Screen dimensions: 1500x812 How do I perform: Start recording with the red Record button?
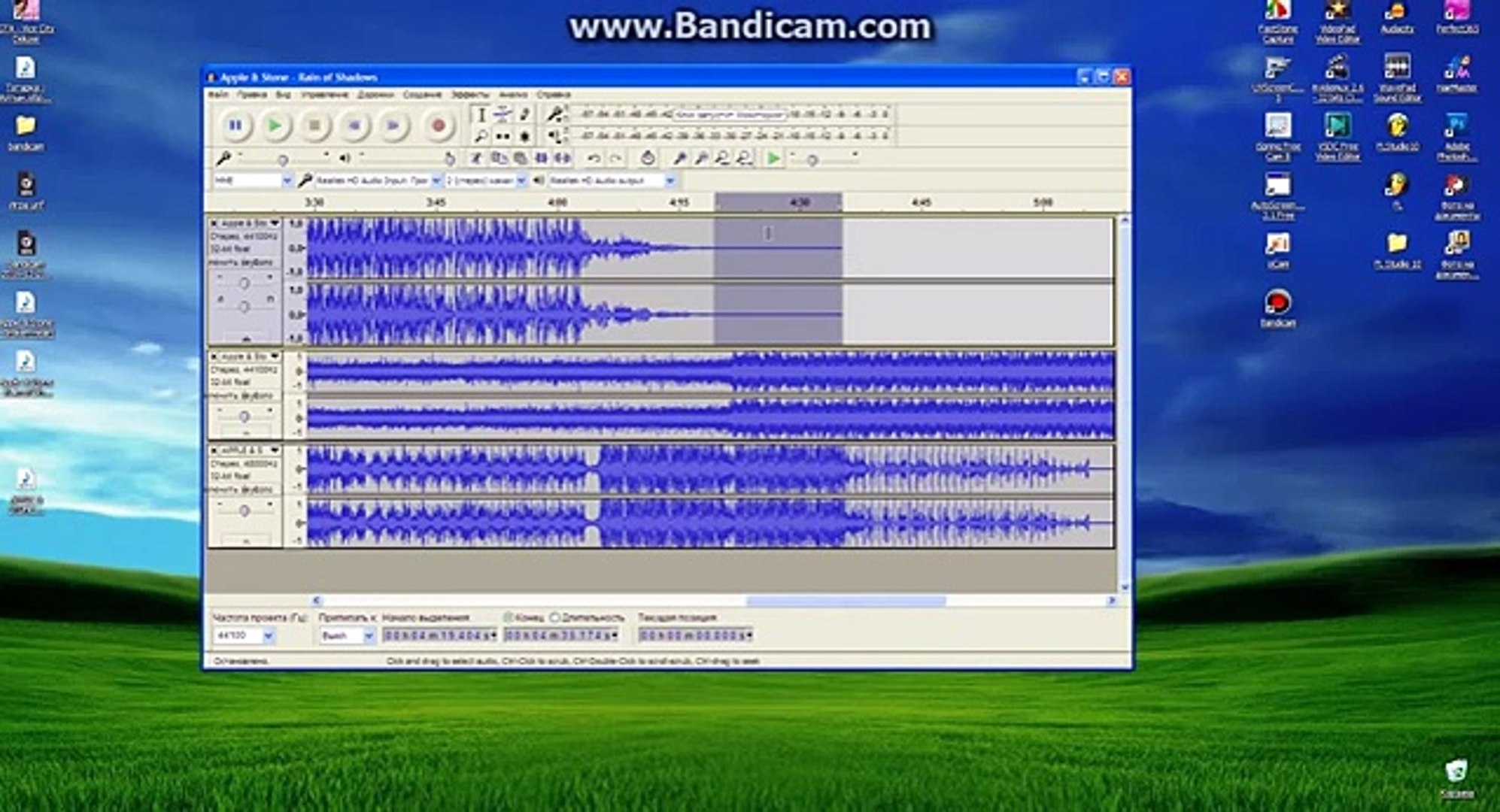438,126
